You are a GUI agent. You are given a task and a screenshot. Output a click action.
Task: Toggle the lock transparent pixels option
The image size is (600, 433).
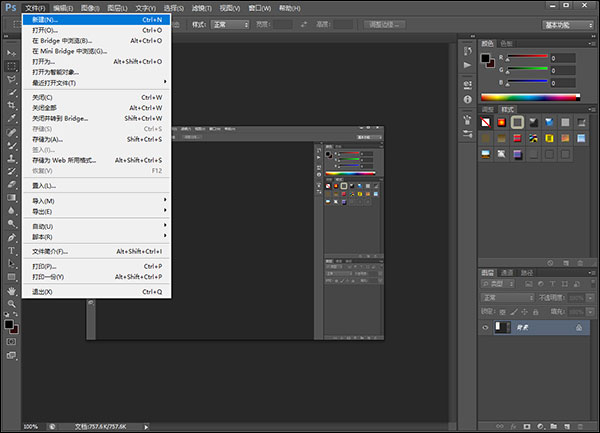(503, 310)
